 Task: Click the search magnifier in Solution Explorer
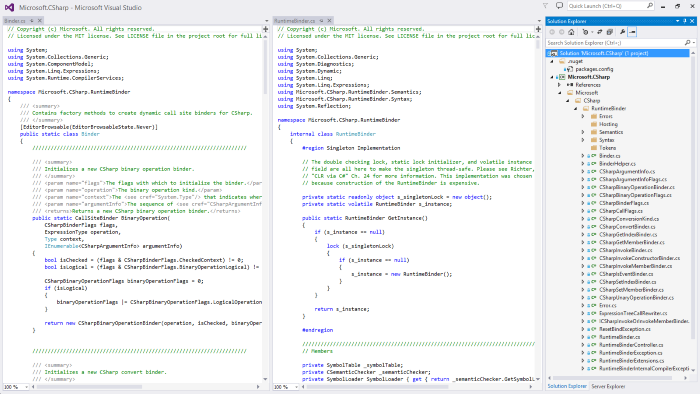(688, 43)
